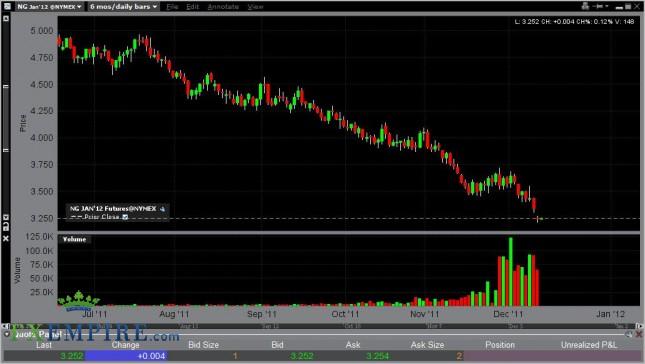Click the small box icon above lock icon
Viewport: 645px width, 364px height.
click(x=6, y=217)
